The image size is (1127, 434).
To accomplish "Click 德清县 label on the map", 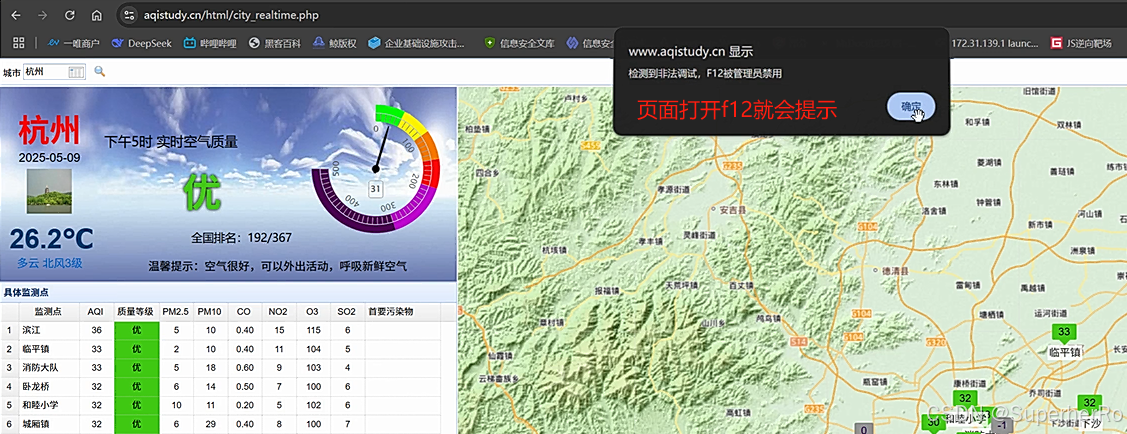I will [895, 271].
